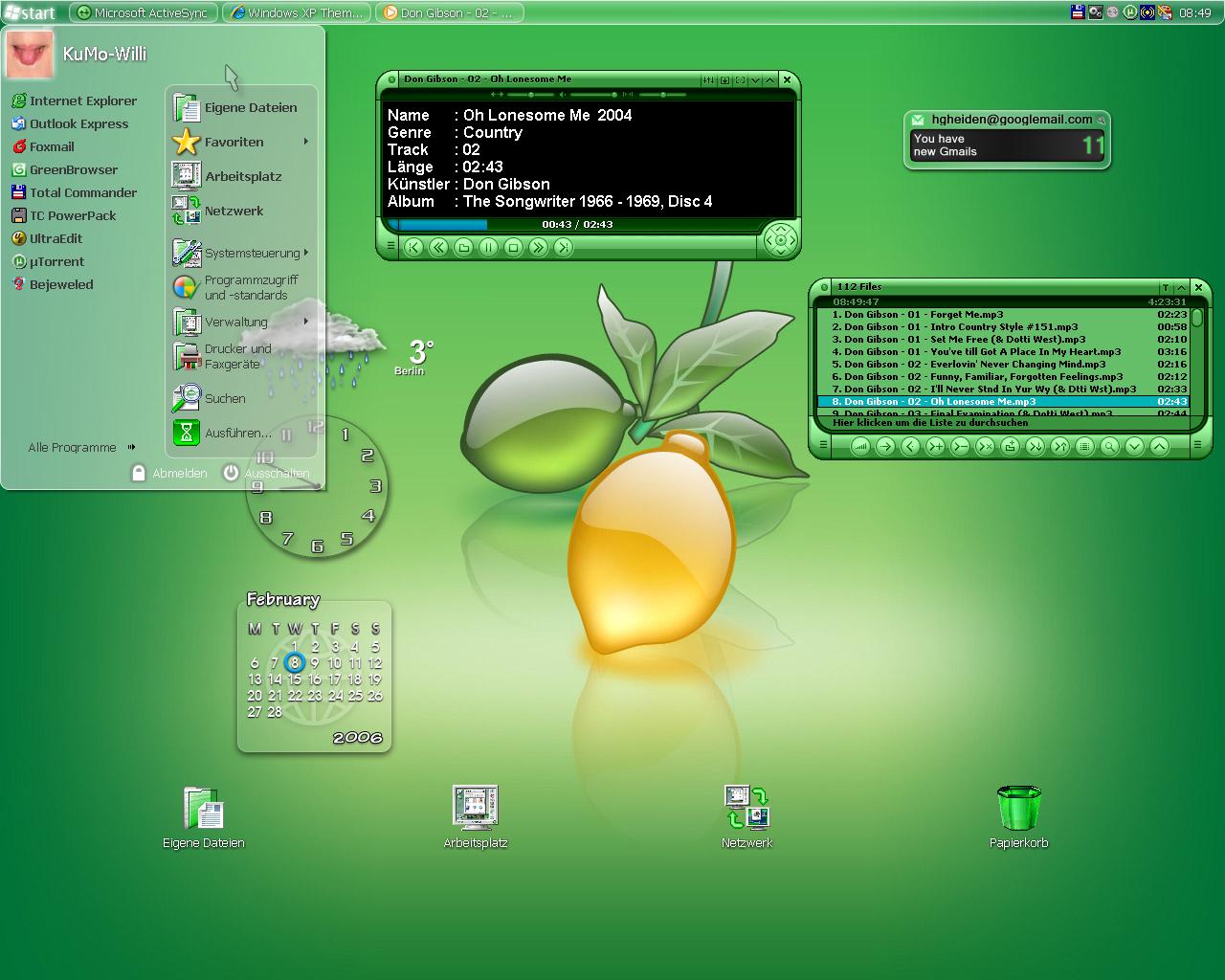Open file via player folder icon
Image resolution: width=1225 pixels, height=980 pixels.
pos(463,247)
